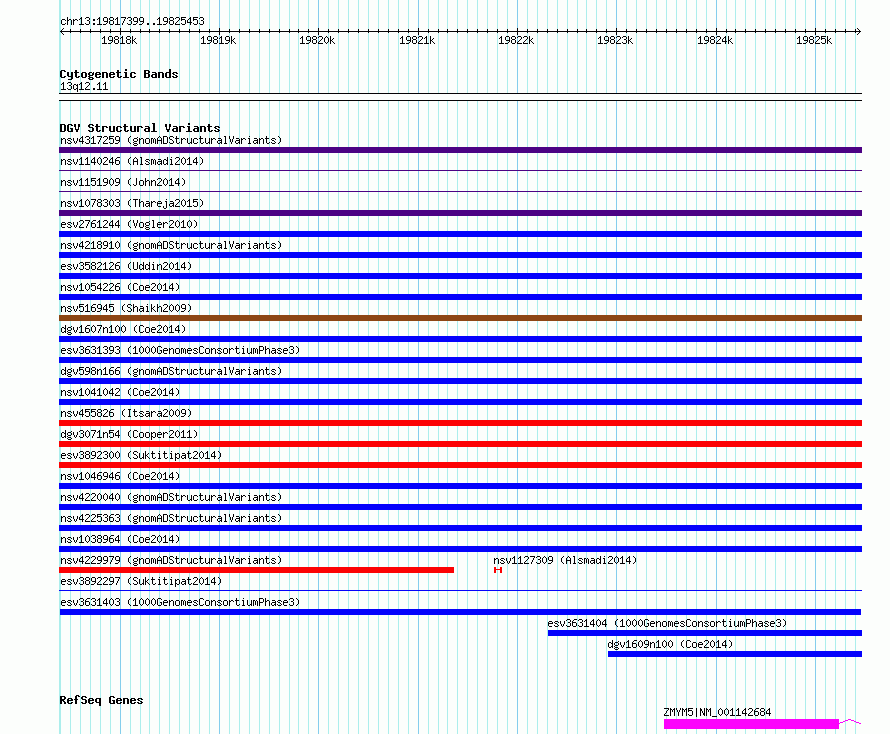Image resolution: width=890 pixels, height=734 pixels.
Task: Open esv3631403 1000GenomesConsortiumPhase3 label
Action: tap(180, 602)
